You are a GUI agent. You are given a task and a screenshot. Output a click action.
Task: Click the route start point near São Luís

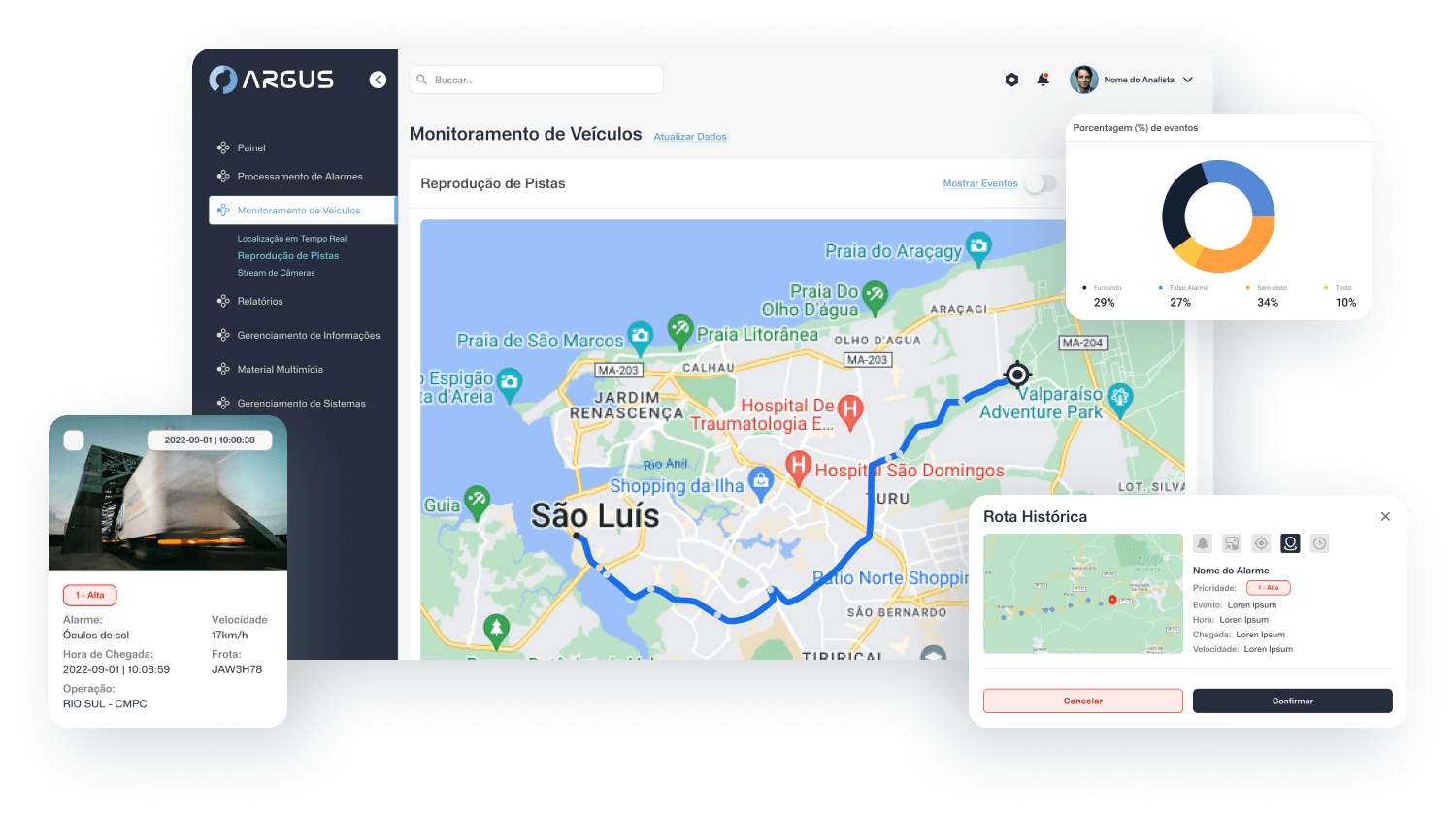click(577, 536)
